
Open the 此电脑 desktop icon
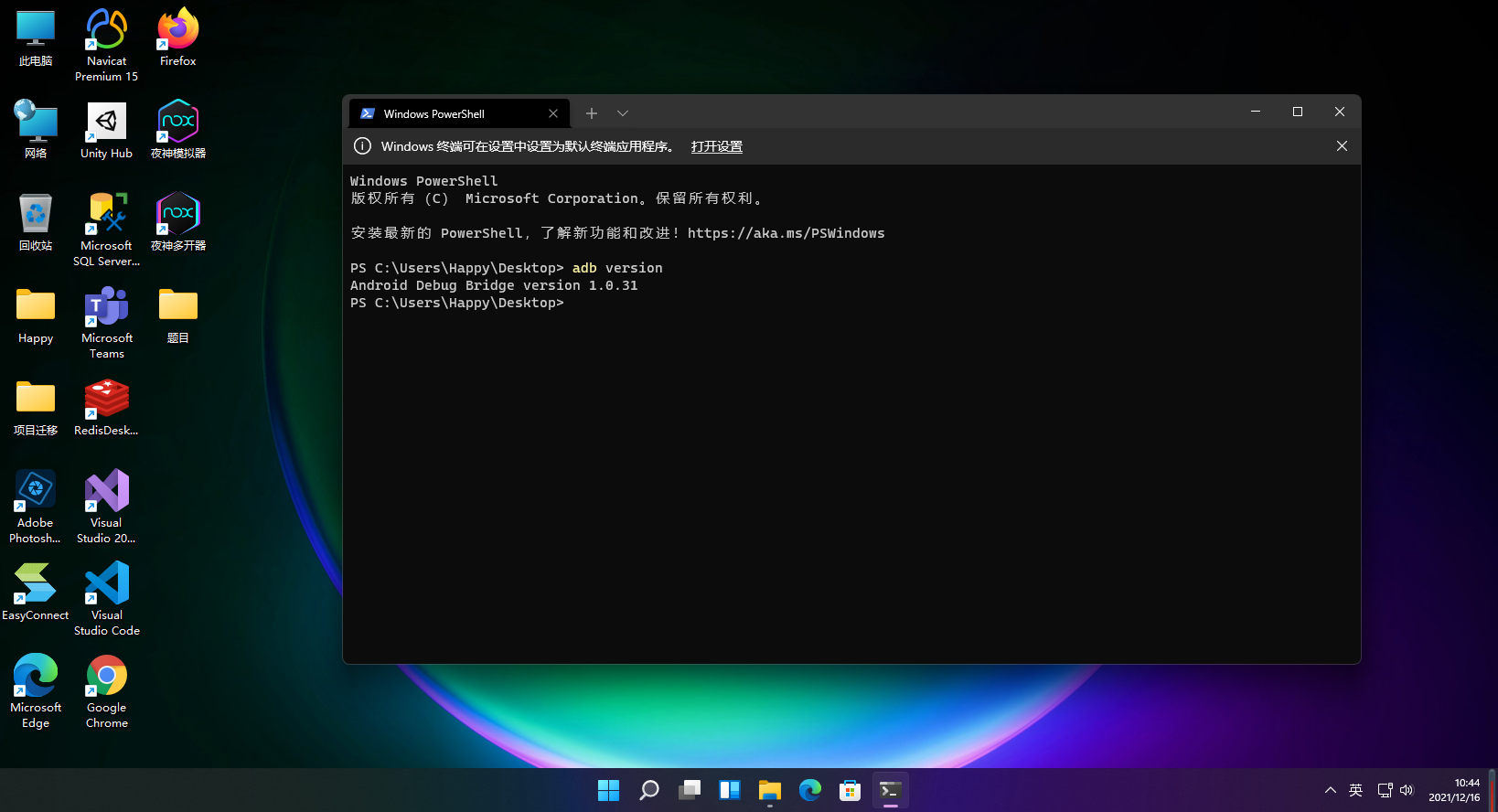pyautogui.click(x=36, y=38)
